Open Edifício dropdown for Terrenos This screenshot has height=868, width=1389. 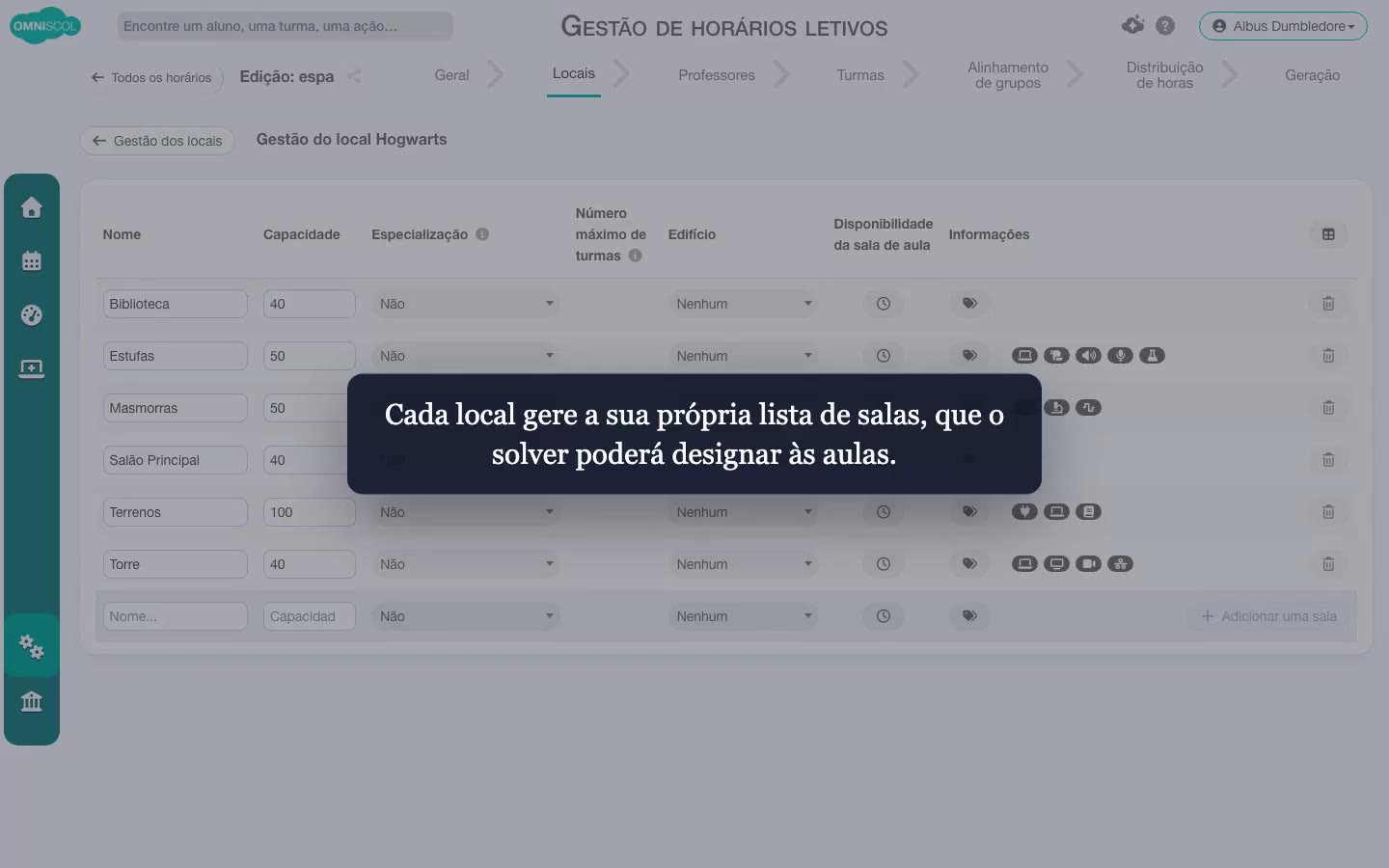(744, 512)
